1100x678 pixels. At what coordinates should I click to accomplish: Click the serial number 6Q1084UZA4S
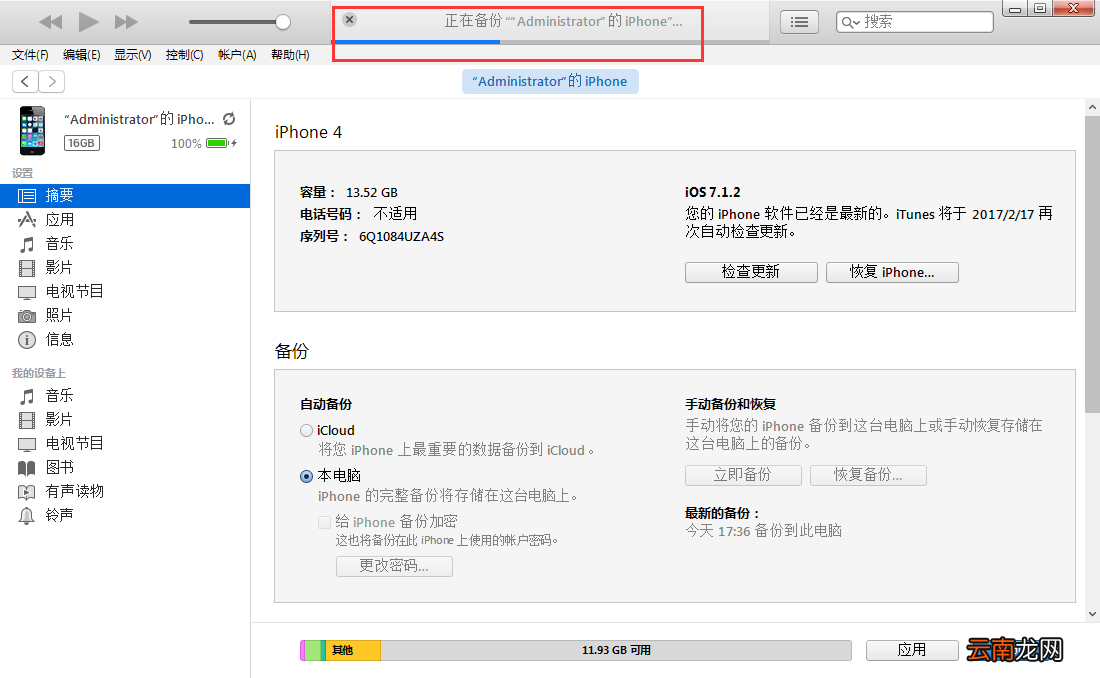[401, 237]
